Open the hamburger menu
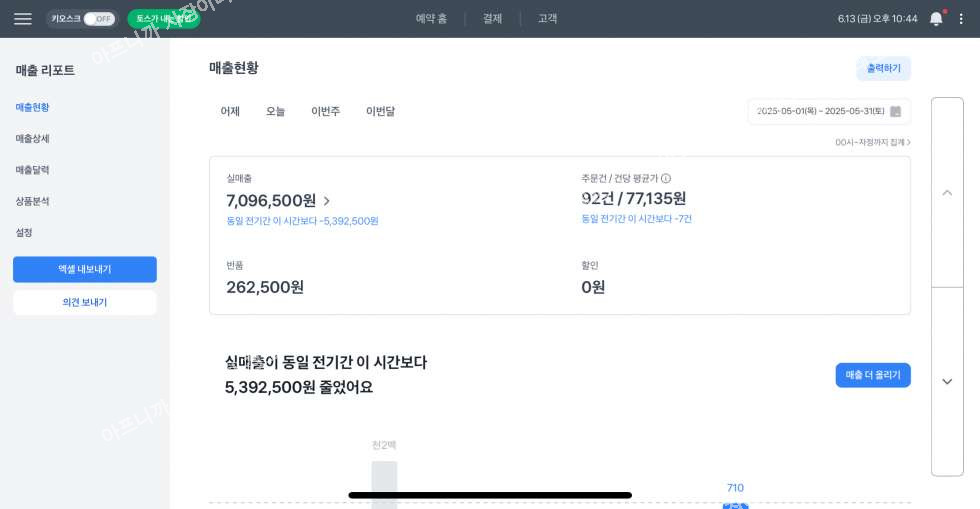Viewport: 980px width, 509px height. coord(22,19)
